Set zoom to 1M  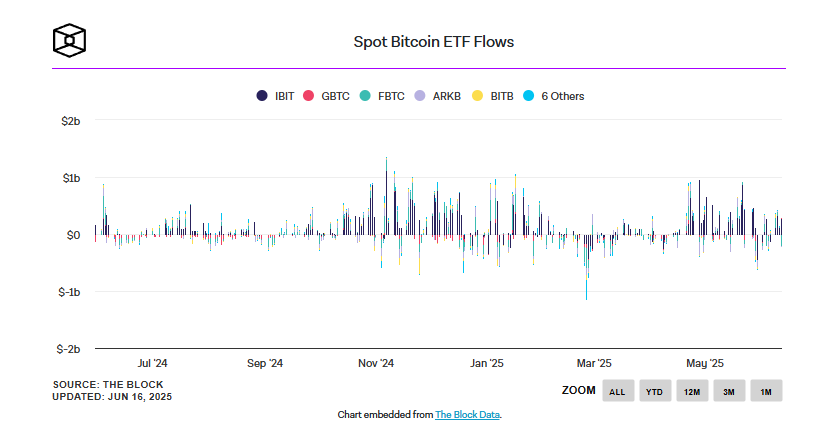766,391
